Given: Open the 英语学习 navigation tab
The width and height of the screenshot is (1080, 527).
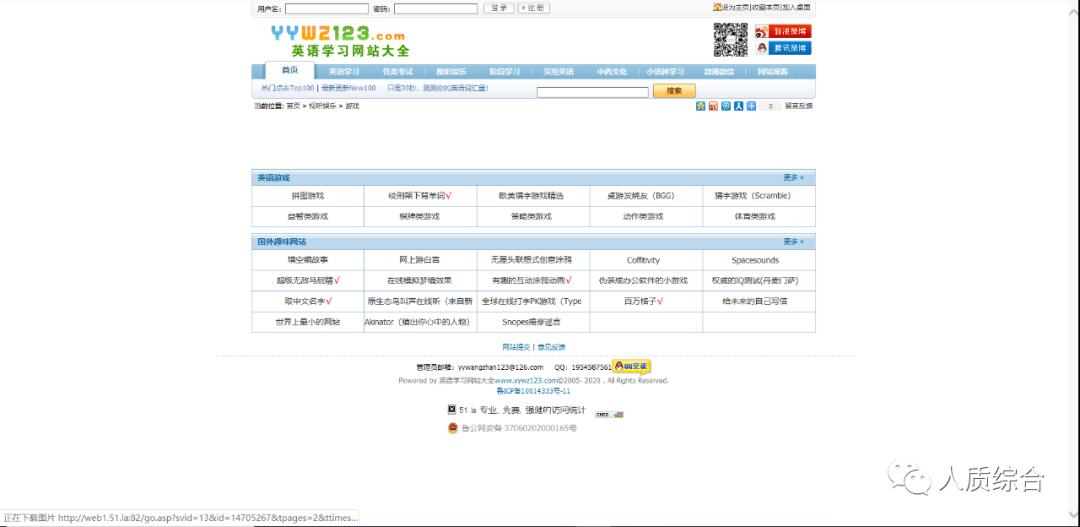Looking at the screenshot, I should (x=344, y=72).
